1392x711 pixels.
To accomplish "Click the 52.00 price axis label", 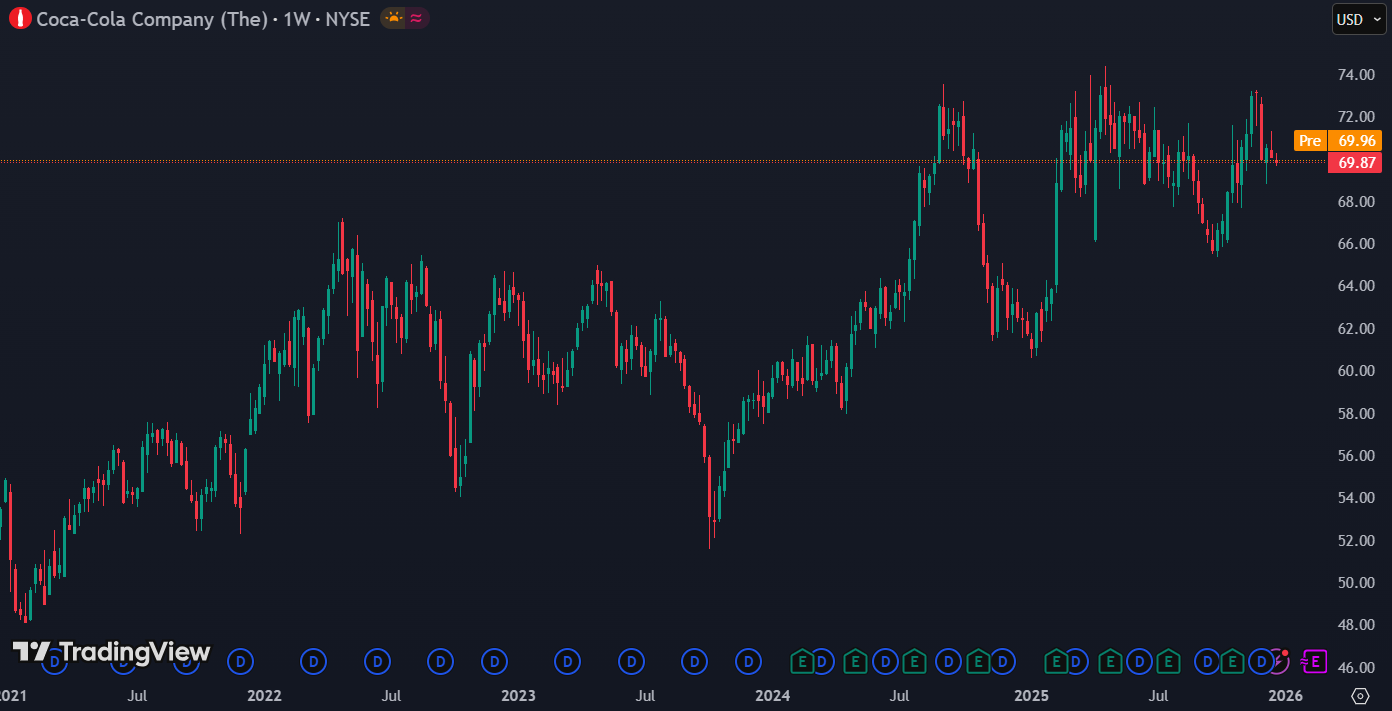I will coord(1355,540).
